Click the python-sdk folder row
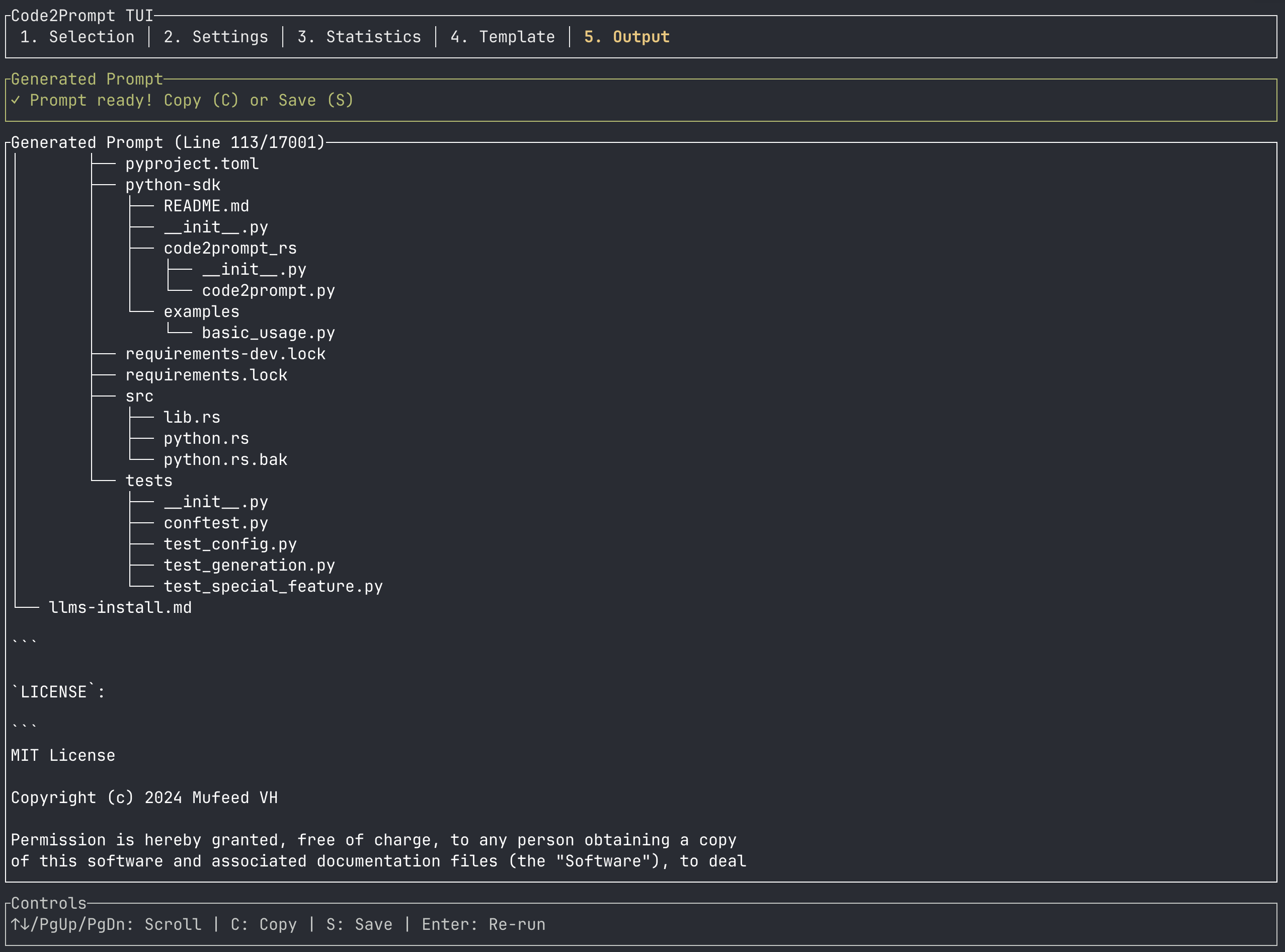Screen dimensions: 1285x952 click(173, 185)
